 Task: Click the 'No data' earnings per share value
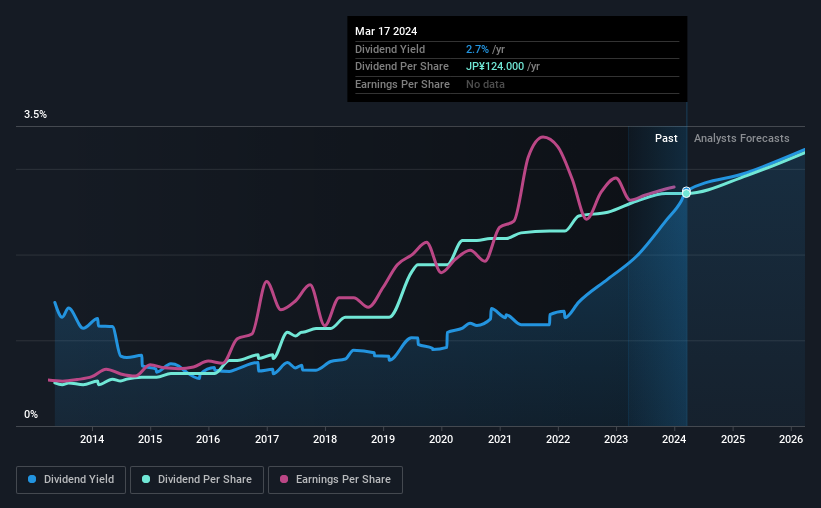[x=485, y=84]
